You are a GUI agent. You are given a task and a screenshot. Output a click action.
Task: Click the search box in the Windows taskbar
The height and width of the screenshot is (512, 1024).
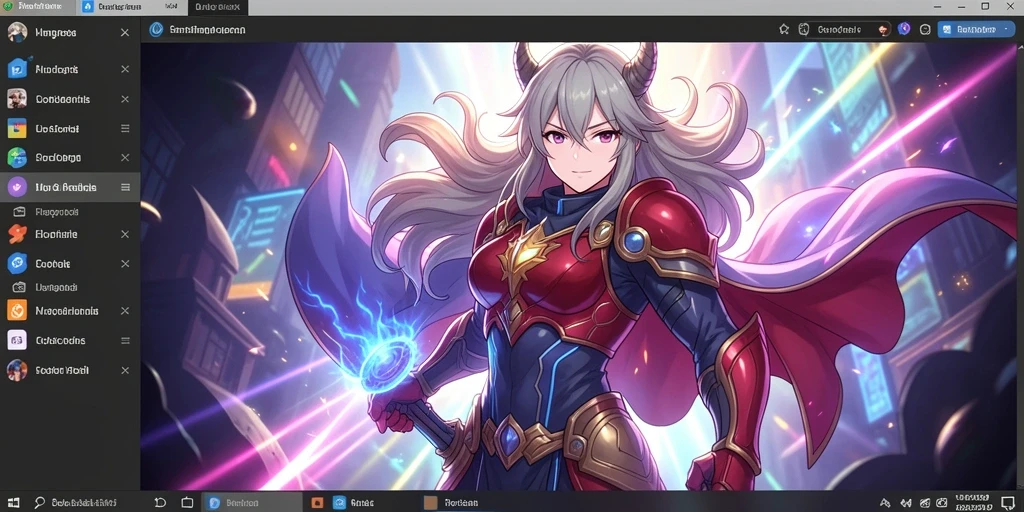click(x=89, y=502)
